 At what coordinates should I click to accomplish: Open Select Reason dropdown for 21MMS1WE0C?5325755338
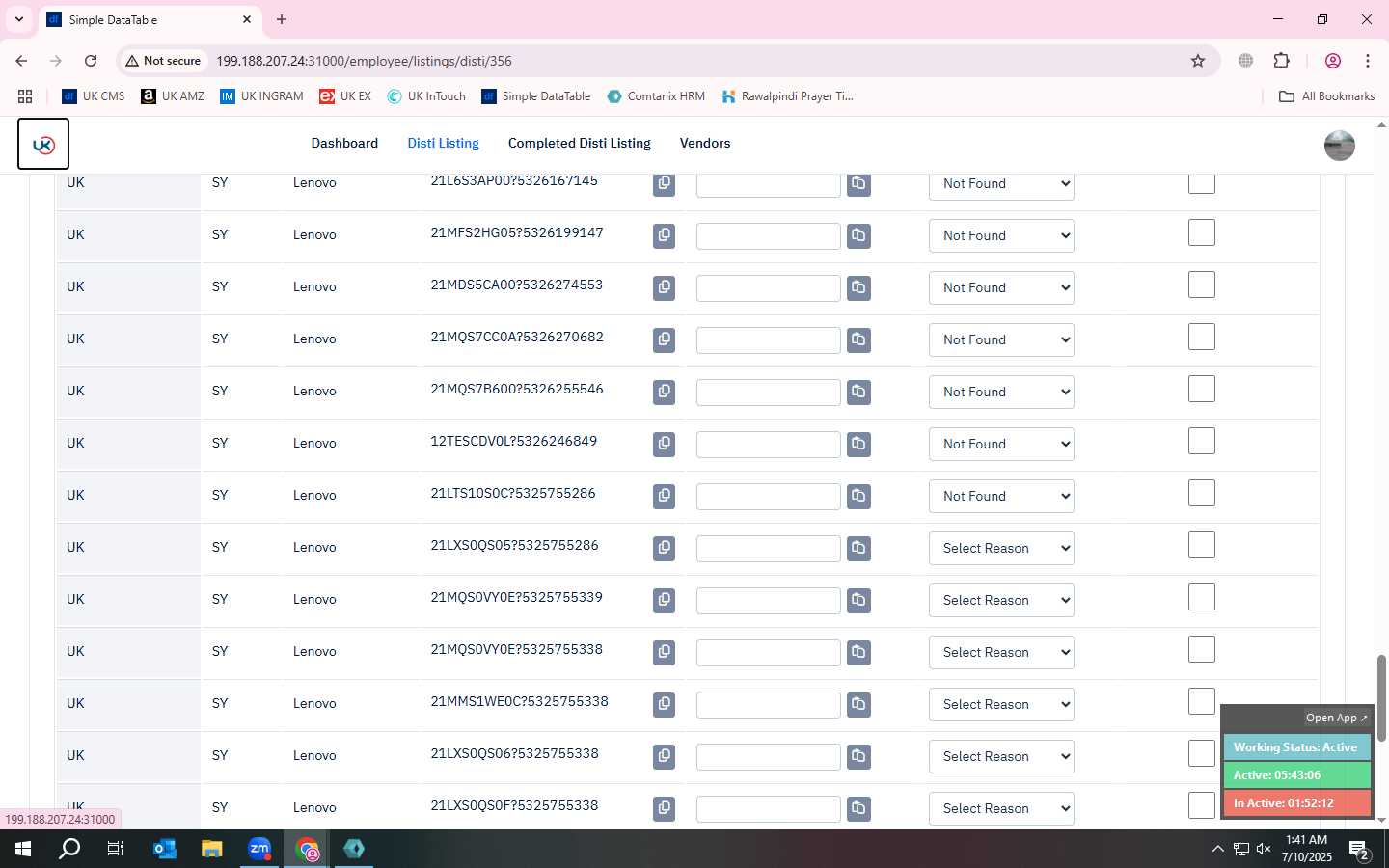click(1001, 704)
